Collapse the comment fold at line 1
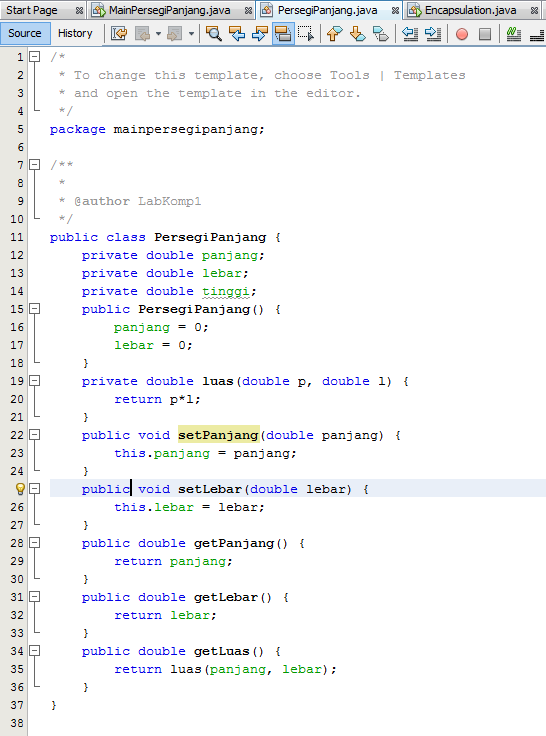546x736 pixels. point(34,57)
